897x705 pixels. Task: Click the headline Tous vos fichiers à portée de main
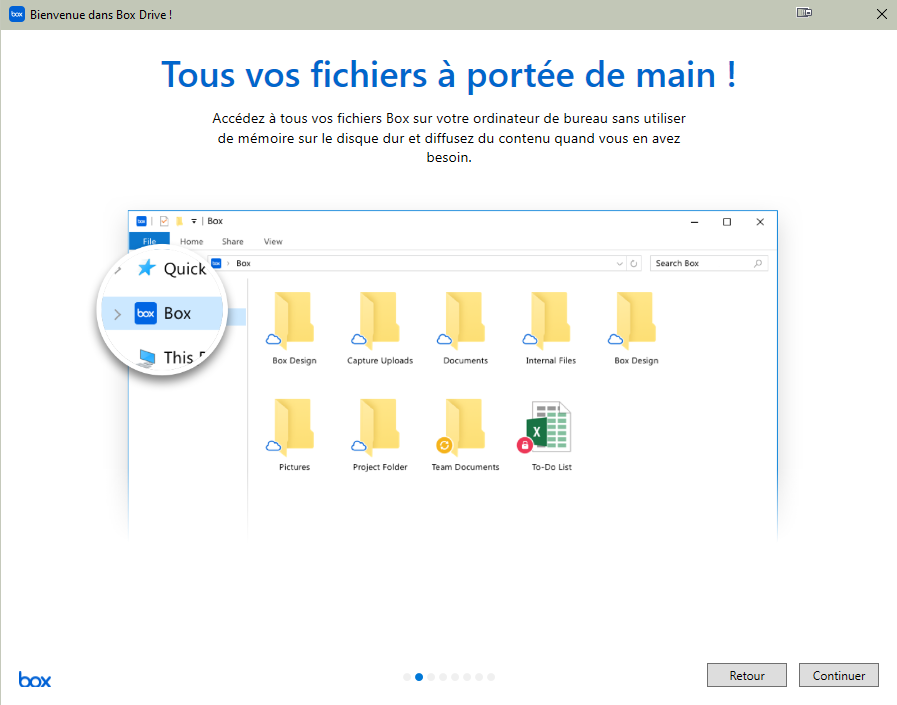click(449, 75)
